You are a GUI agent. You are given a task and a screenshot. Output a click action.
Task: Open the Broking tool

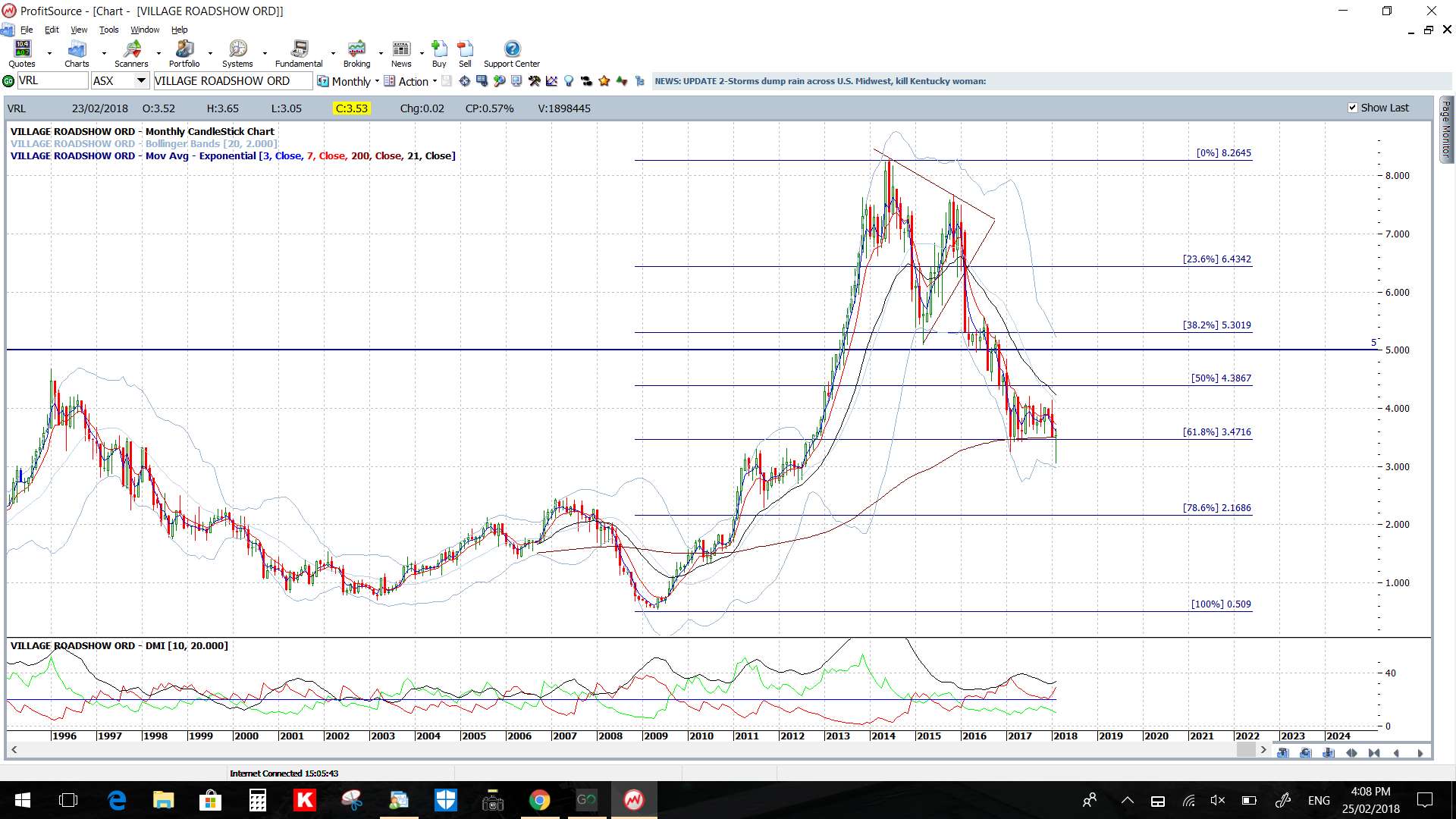coord(356,54)
